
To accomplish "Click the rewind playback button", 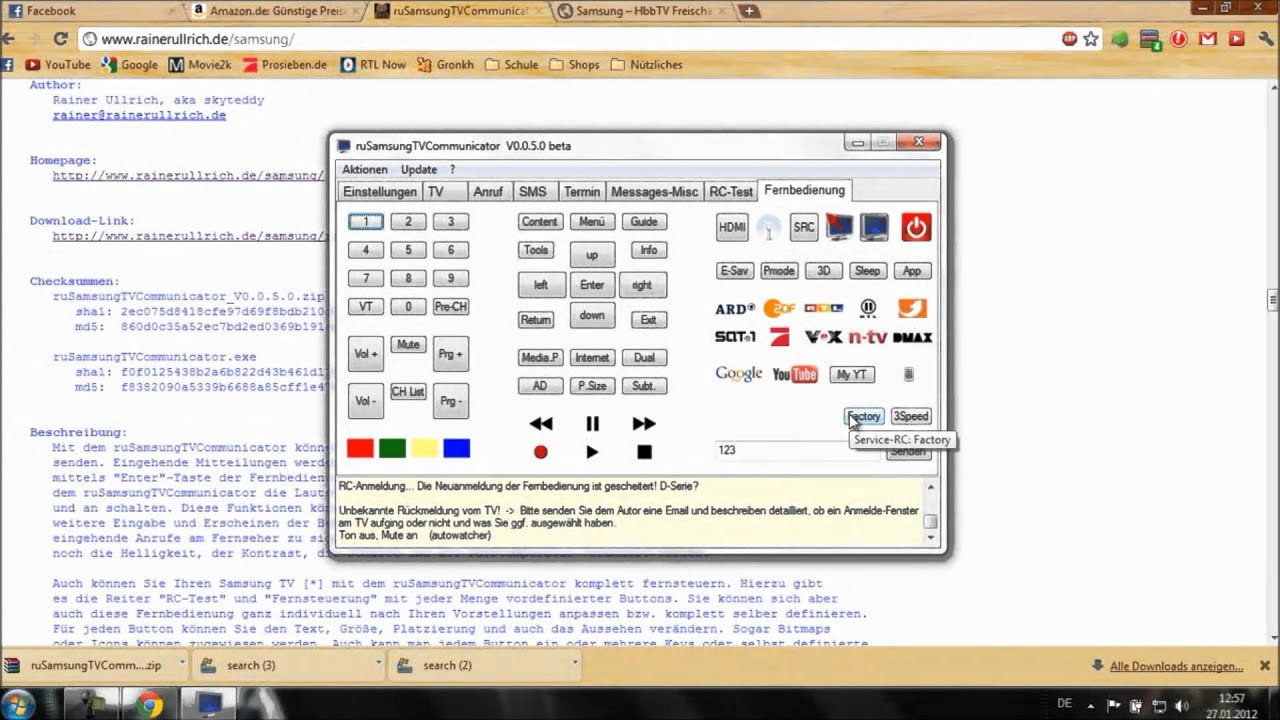I will 540,424.
